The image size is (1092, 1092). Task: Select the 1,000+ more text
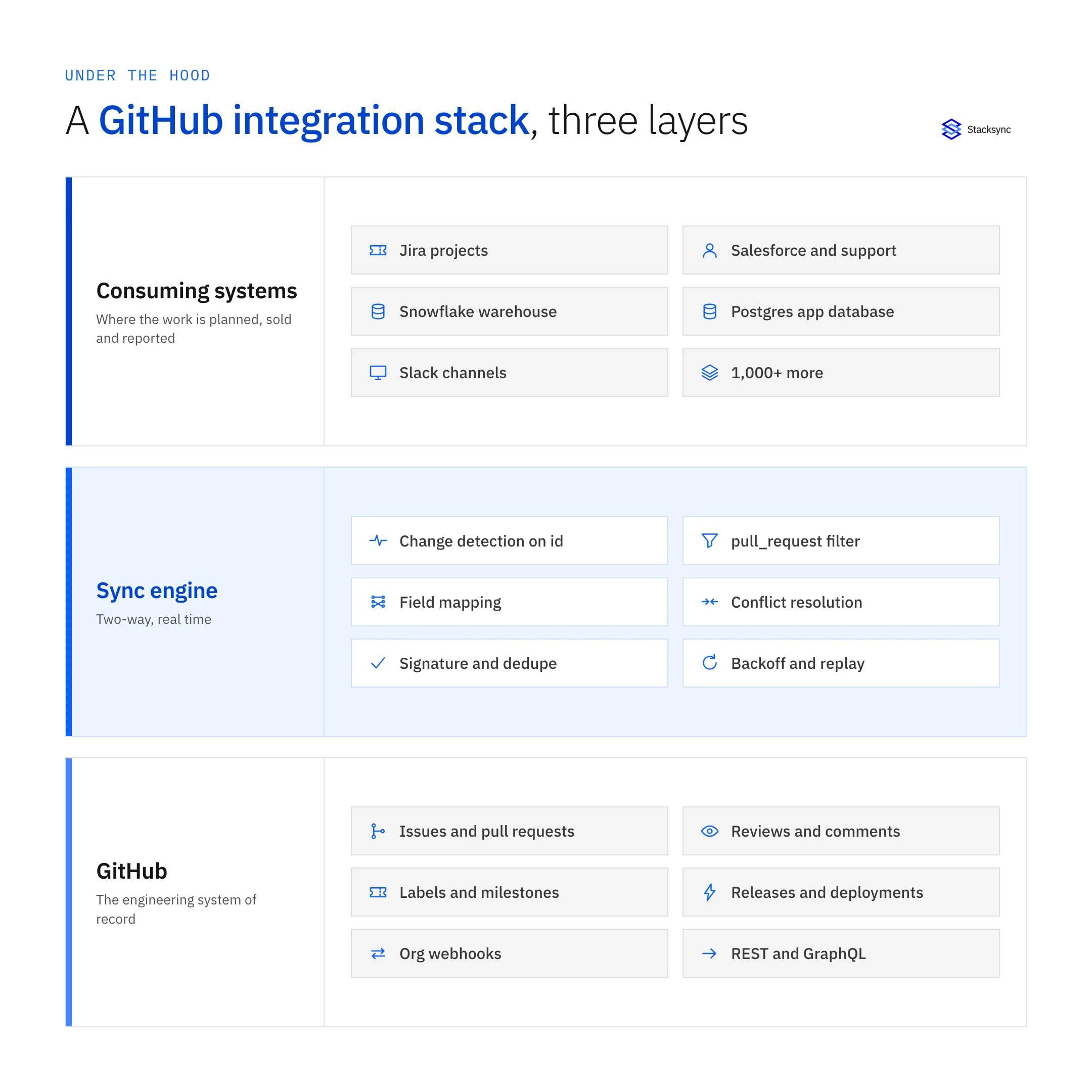coord(777,373)
